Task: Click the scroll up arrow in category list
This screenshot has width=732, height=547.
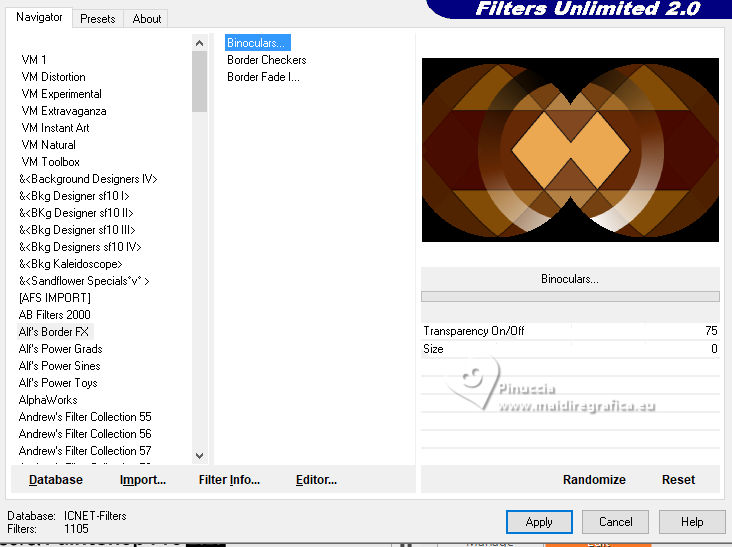Action: pos(199,43)
